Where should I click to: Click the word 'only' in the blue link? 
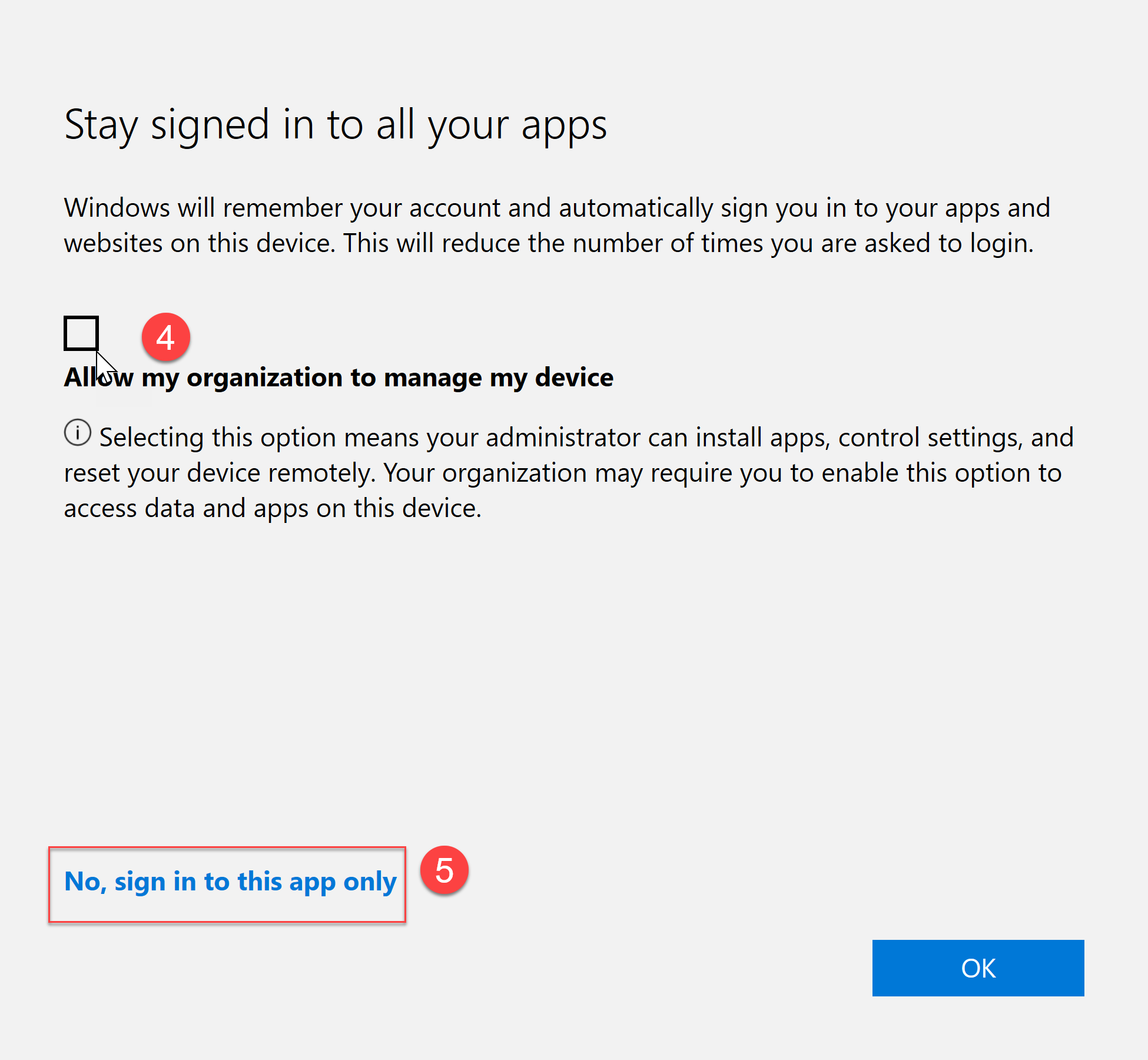pos(370,882)
